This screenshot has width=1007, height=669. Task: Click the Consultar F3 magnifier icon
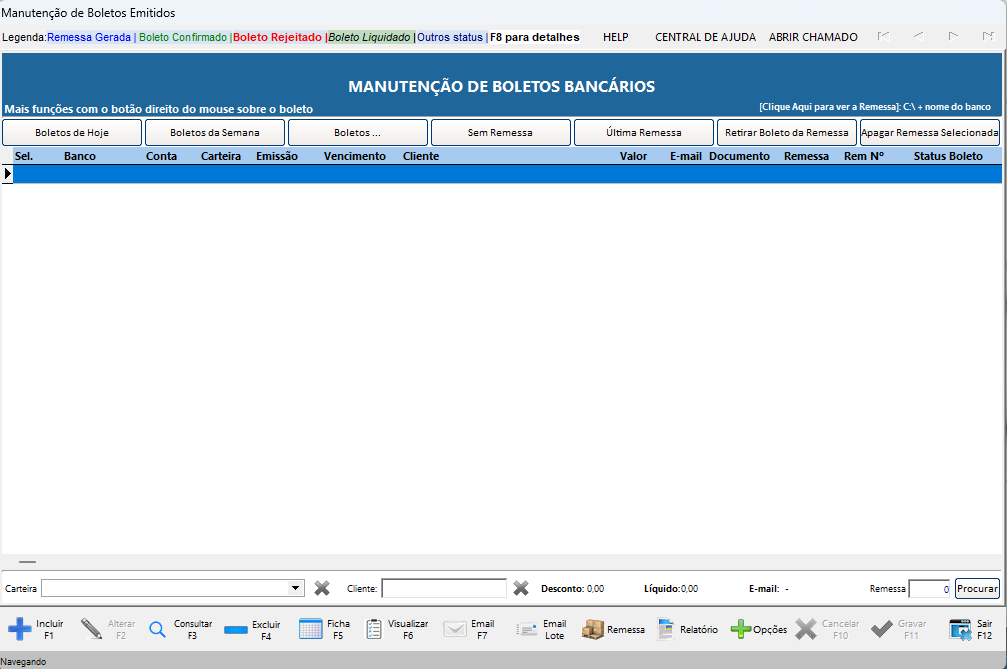click(x=157, y=629)
